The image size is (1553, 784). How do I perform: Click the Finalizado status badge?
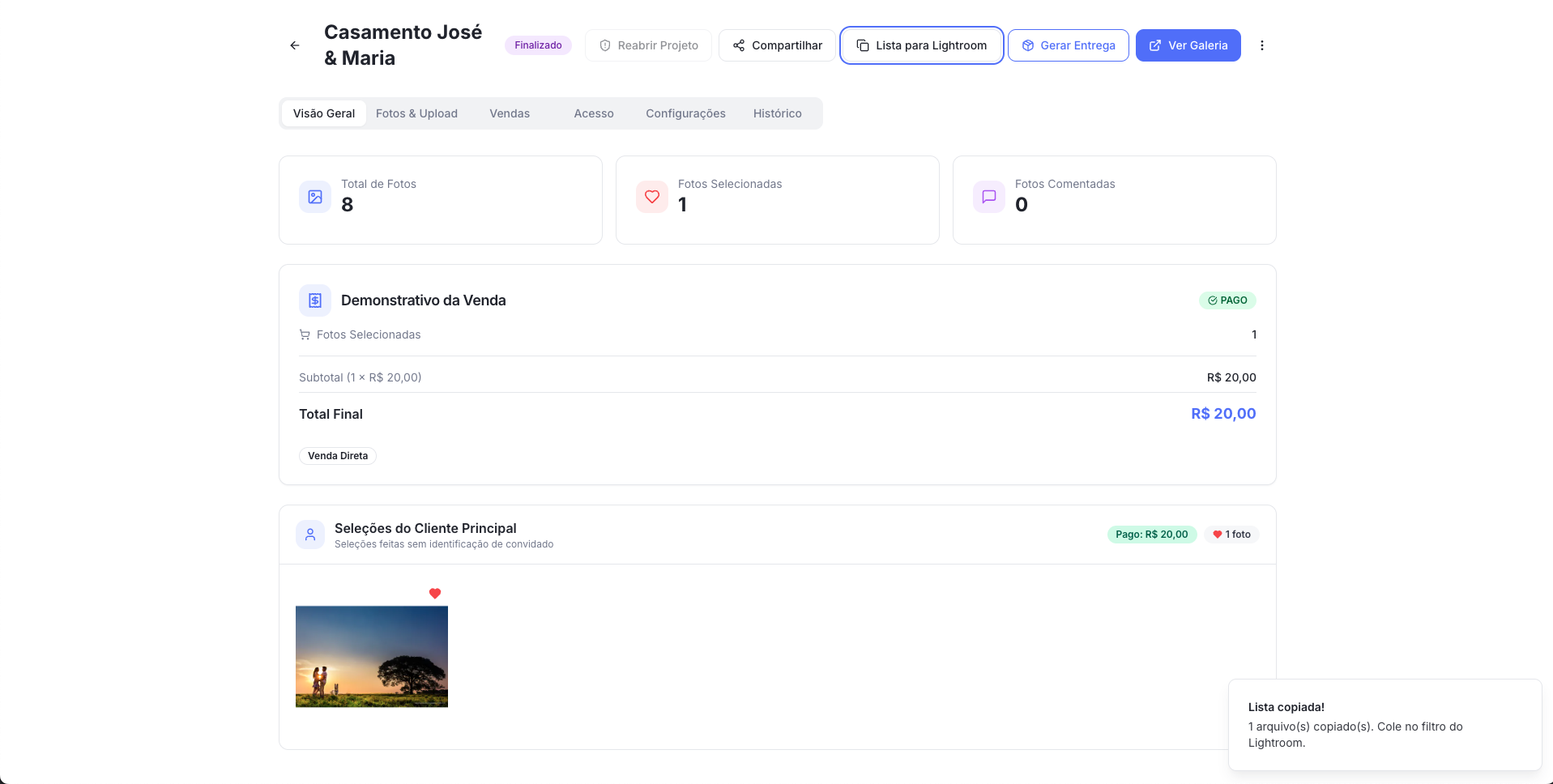[x=538, y=45]
